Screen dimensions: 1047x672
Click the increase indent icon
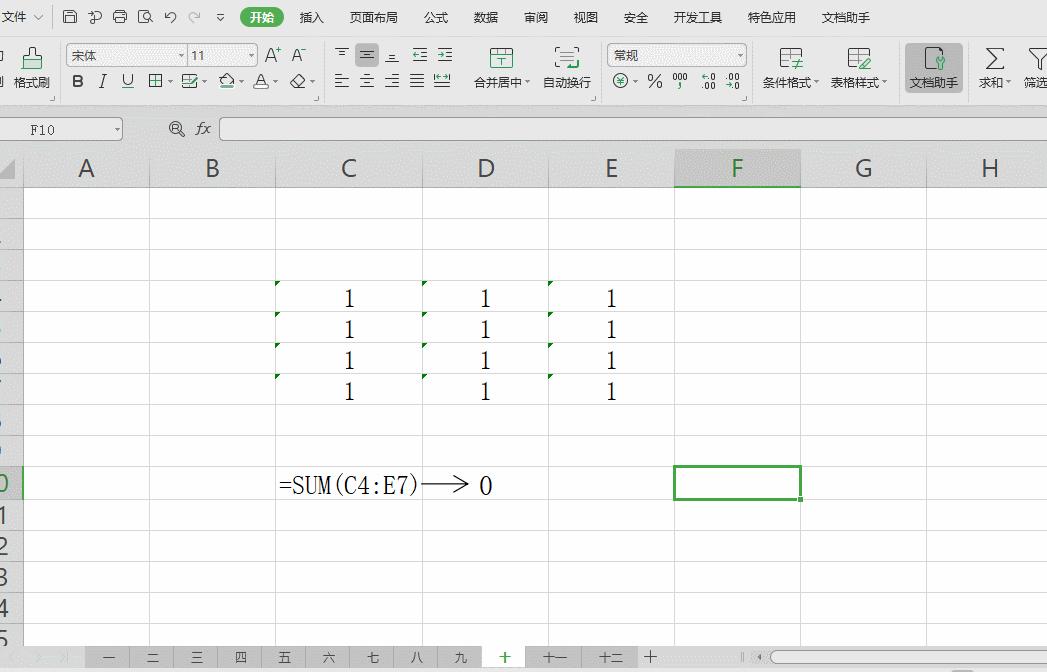point(445,55)
